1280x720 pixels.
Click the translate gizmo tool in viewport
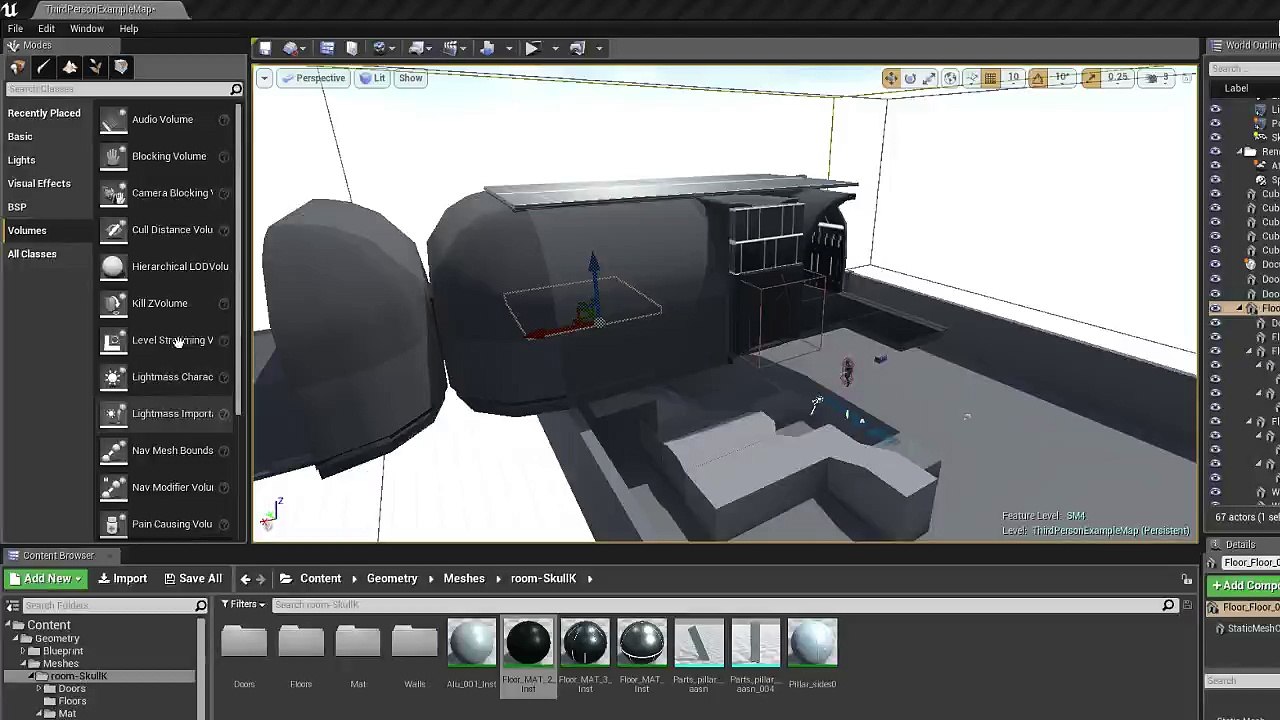point(890,78)
